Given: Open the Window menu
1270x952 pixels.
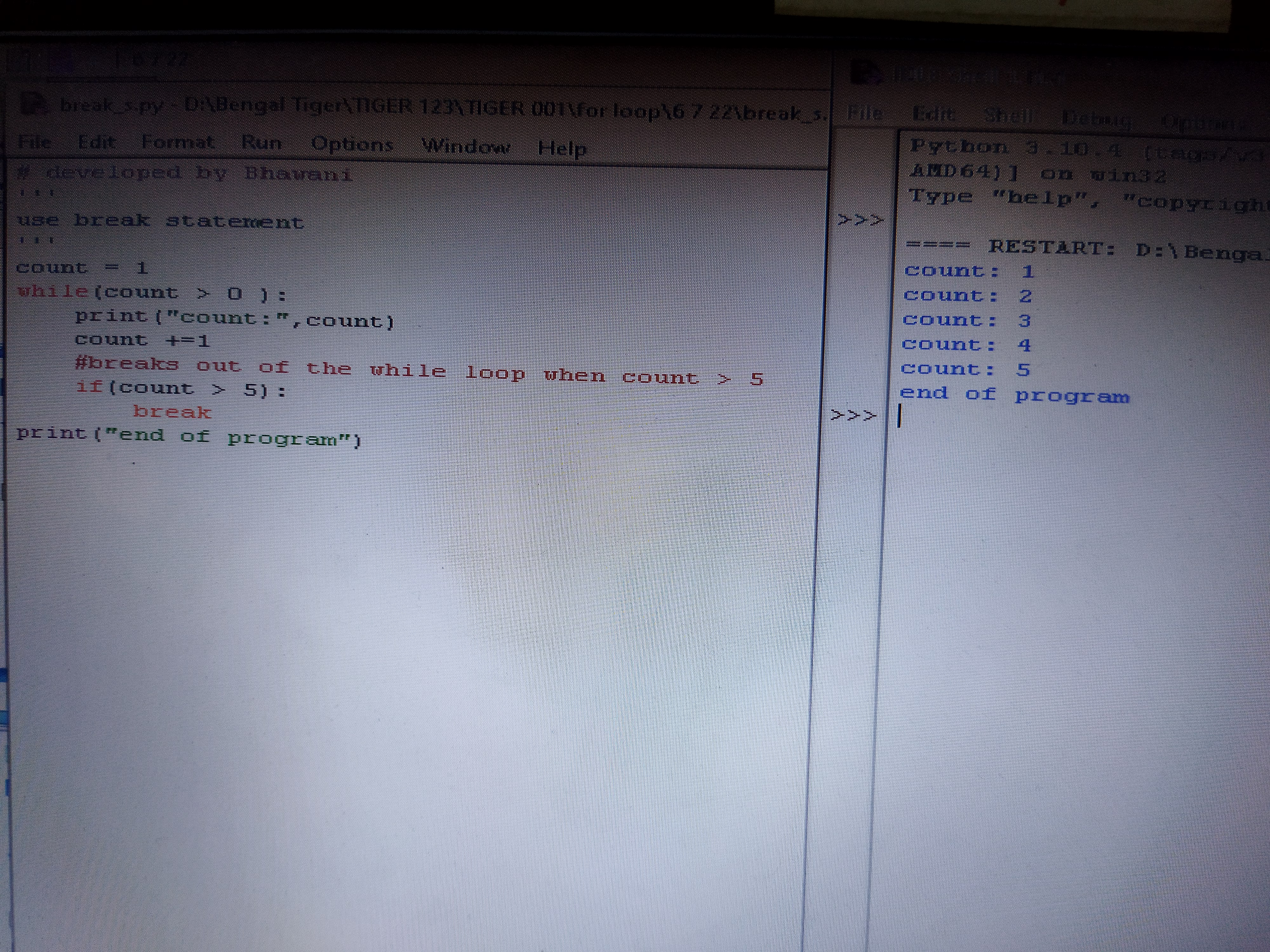Looking at the screenshot, I should 466,146.
